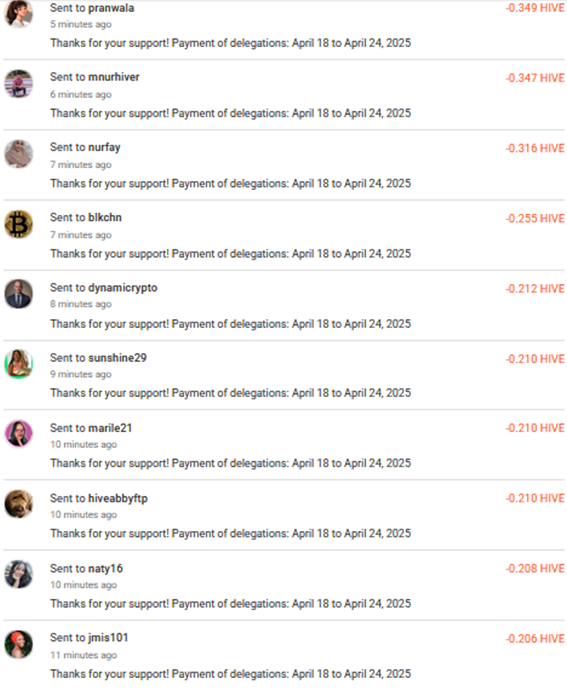Image resolution: width=567 pixels, height=689 pixels.
Task: Click sunshine29's avatar picture
Action: coord(18,364)
